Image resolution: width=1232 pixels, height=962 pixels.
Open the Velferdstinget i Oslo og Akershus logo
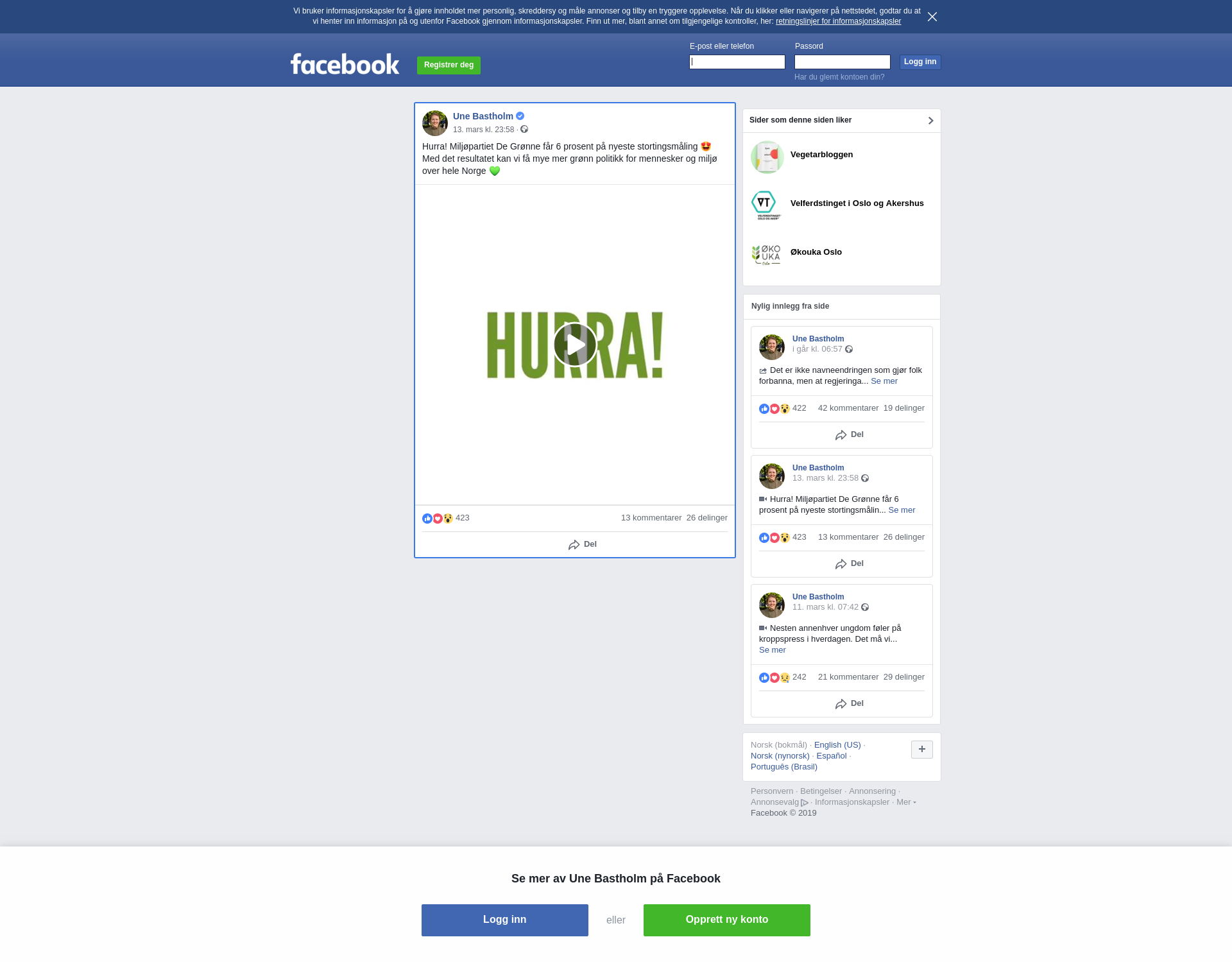pos(767,206)
